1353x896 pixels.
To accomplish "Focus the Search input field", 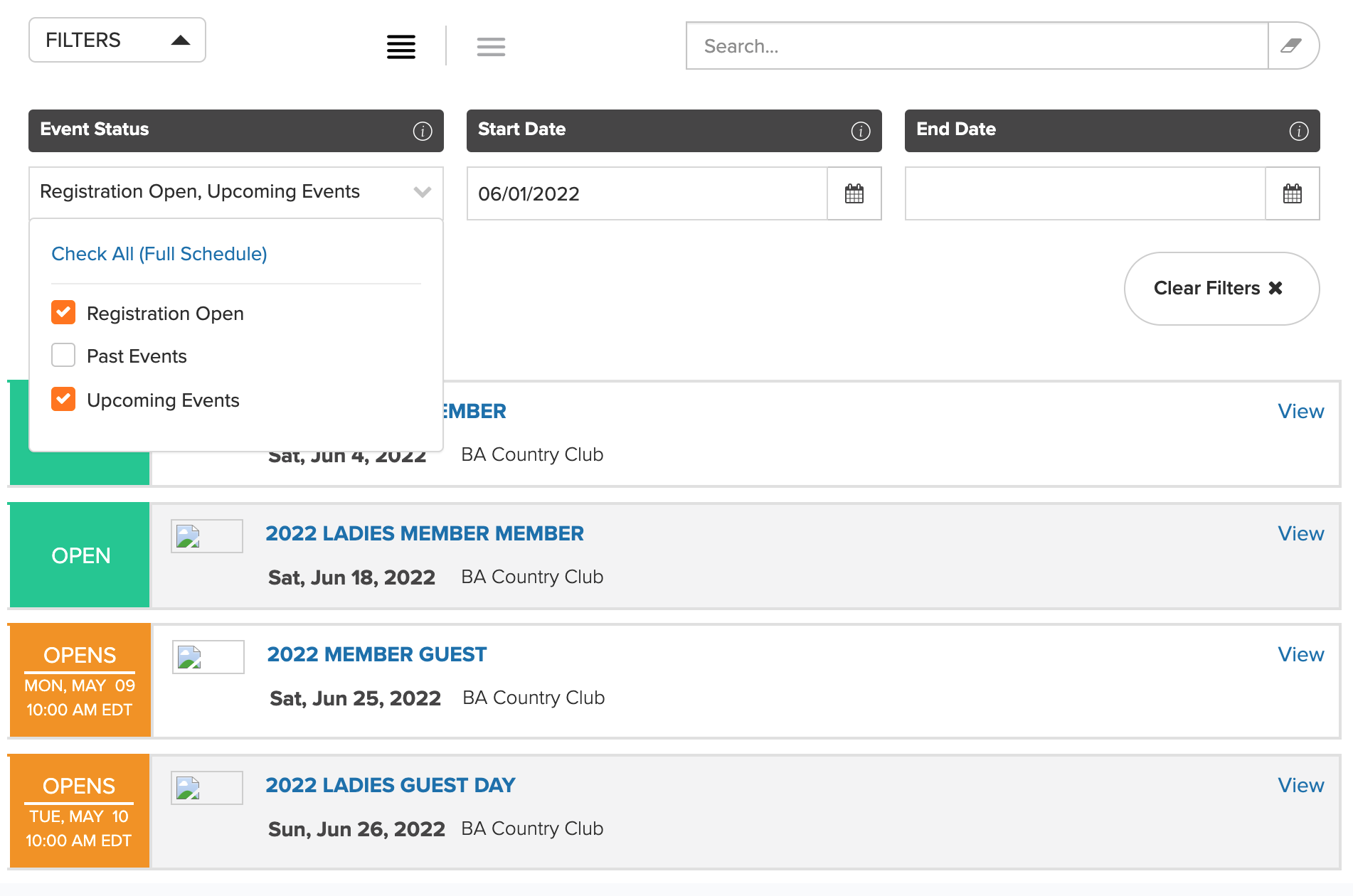I will pos(977,46).
